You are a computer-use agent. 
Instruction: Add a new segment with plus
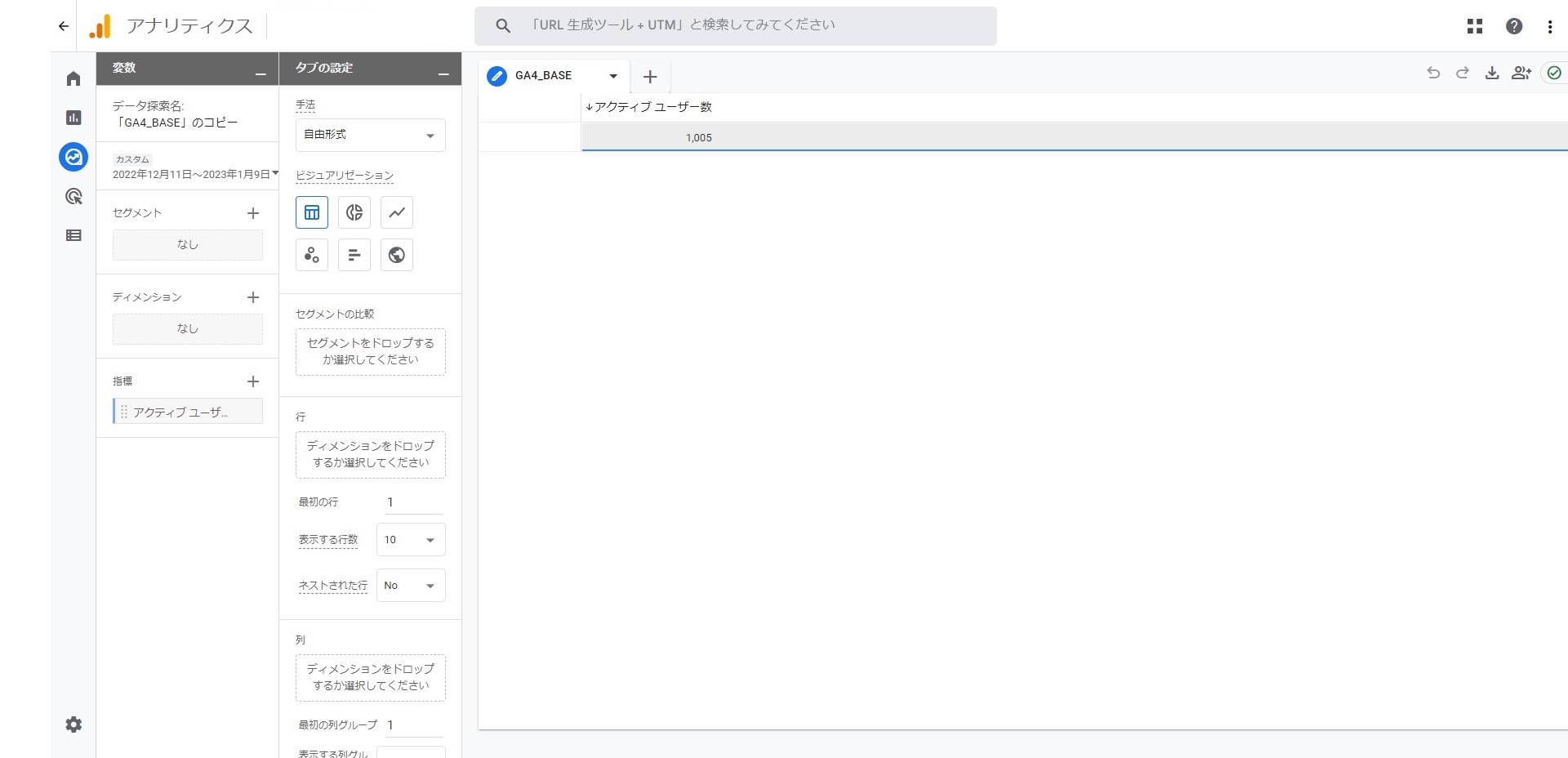coord(253,213)
